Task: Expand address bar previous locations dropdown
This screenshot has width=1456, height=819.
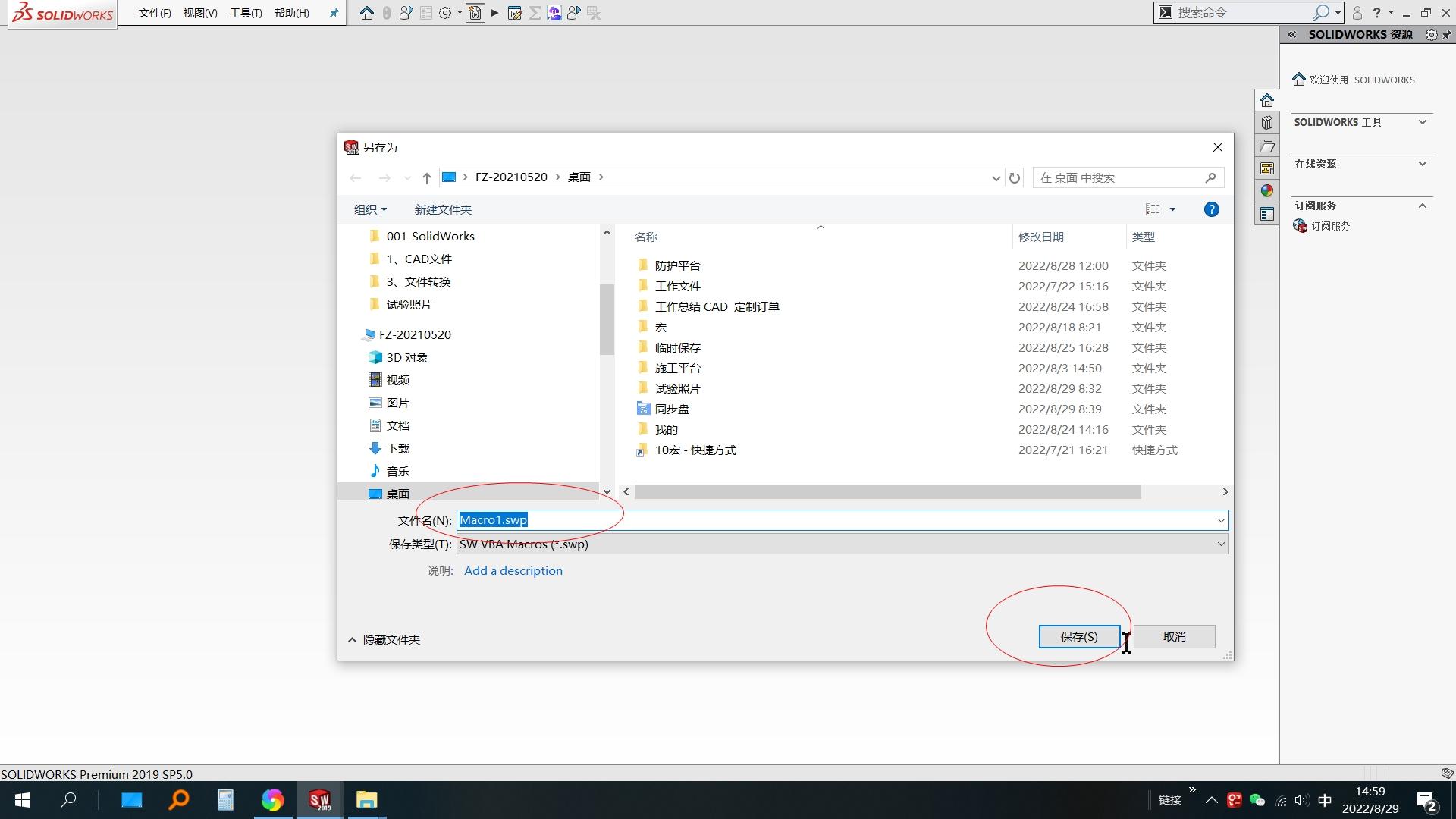Action: point(996,178)
